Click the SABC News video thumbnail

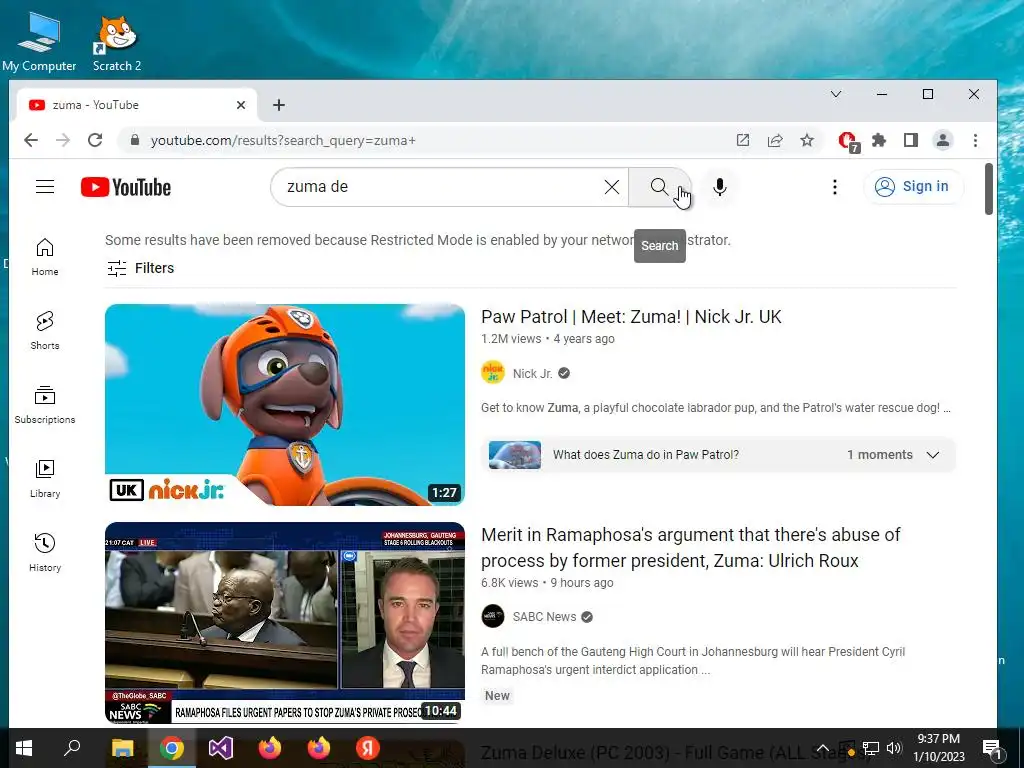pyautogui.click(x=285, y=623)
